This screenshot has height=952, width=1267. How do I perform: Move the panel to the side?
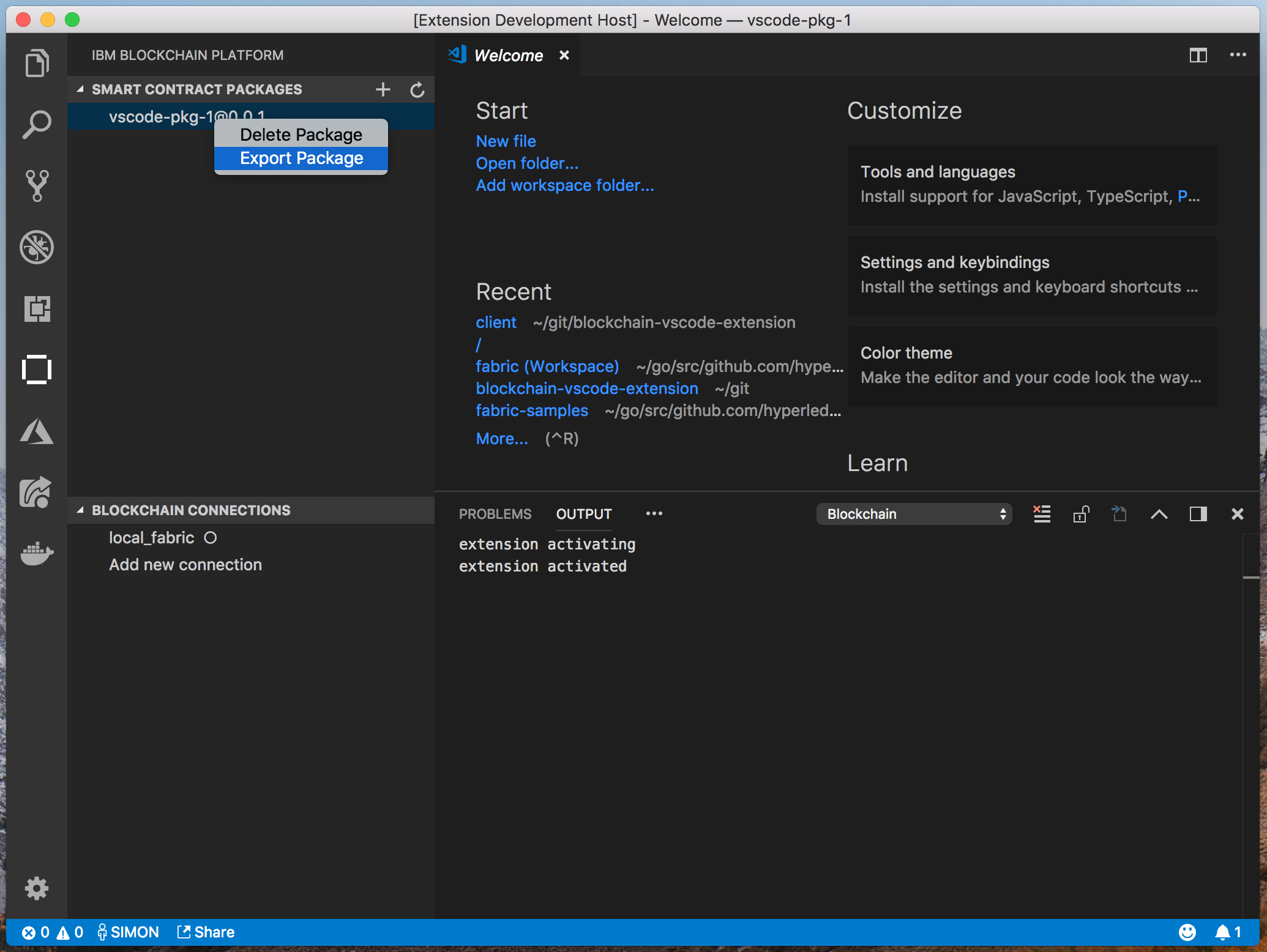pyautogui.click(x=1198, y=514)
